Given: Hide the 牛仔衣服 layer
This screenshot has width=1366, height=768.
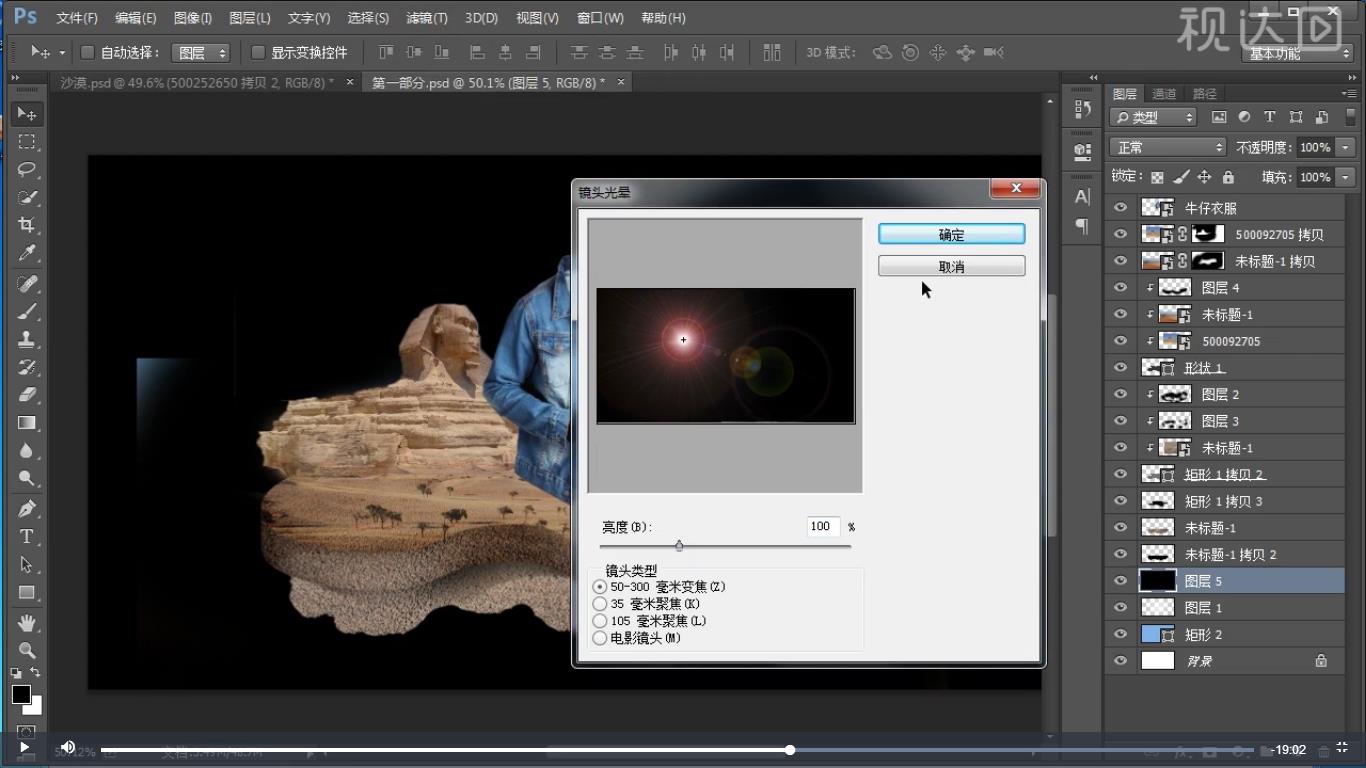Looking at the screenshot, I should 1120,208.
